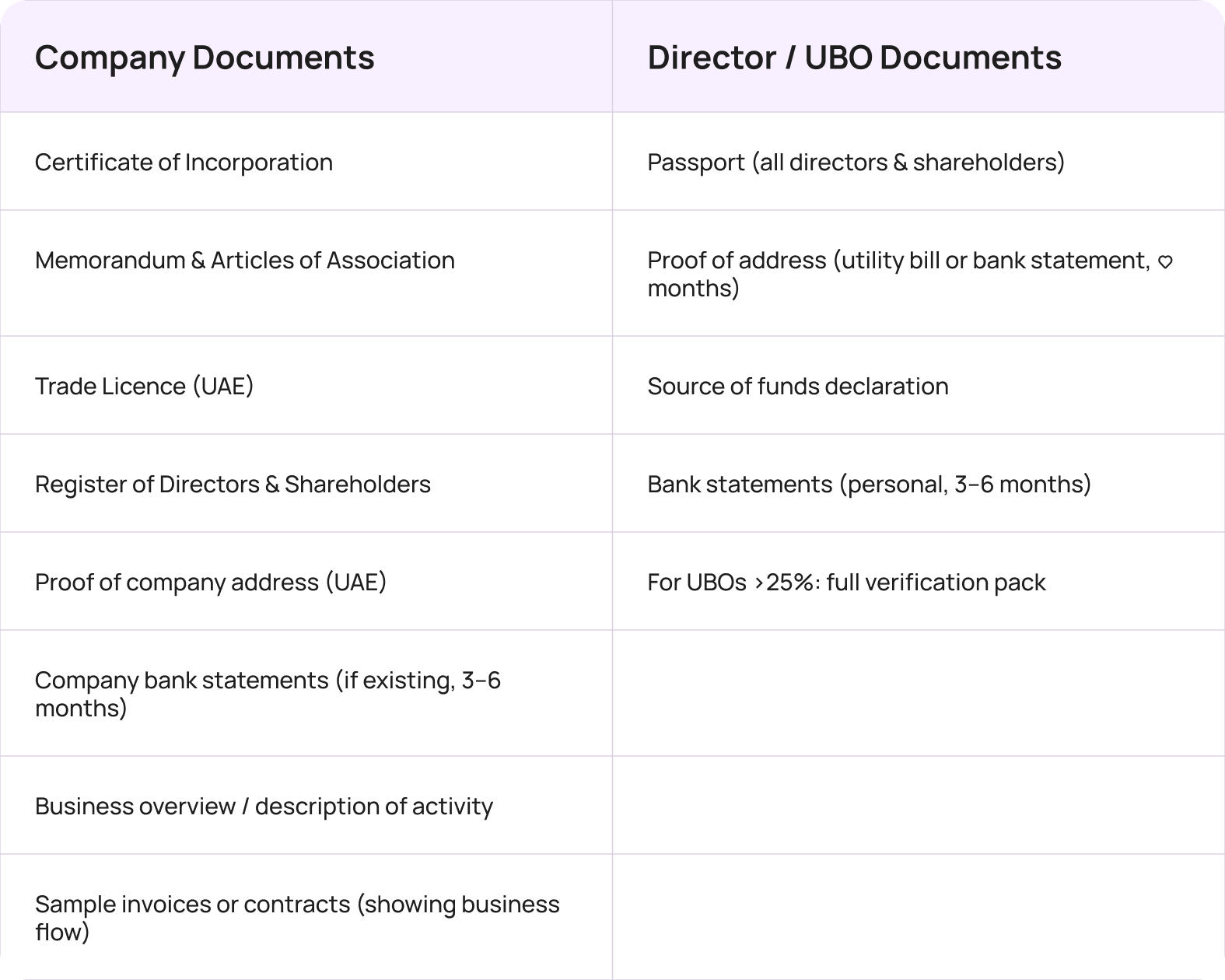The width and height of the screenshot is (1225, 980).
Task: Click empty cell beside Company bank statements
Action: click(918, 693)
